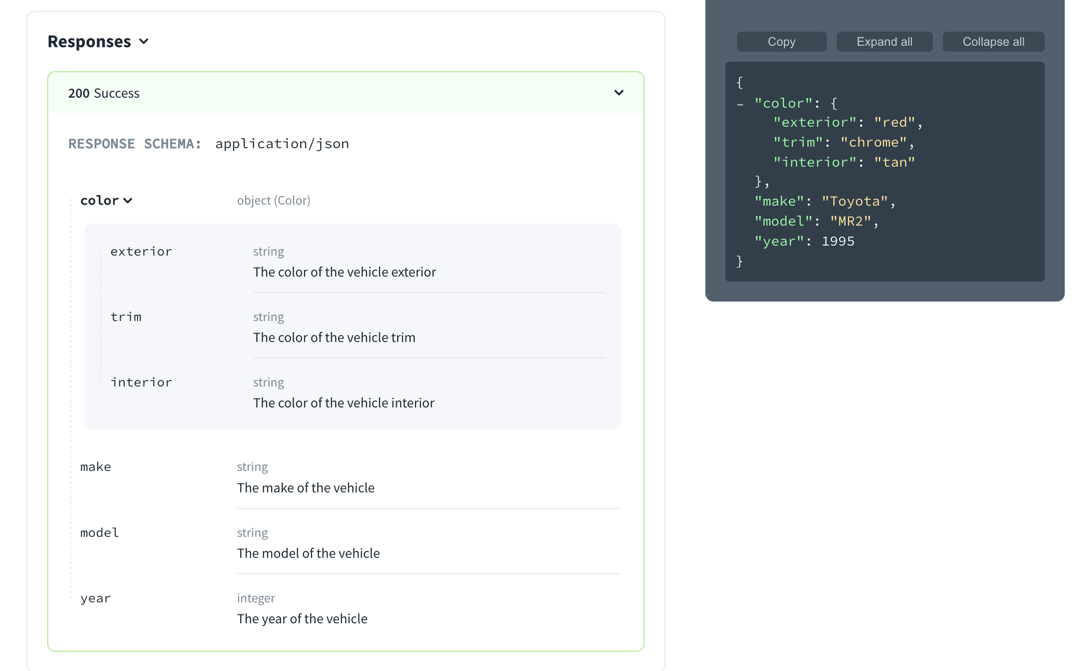
Task: Click the 200 Success header label
Action: (104, 93)
